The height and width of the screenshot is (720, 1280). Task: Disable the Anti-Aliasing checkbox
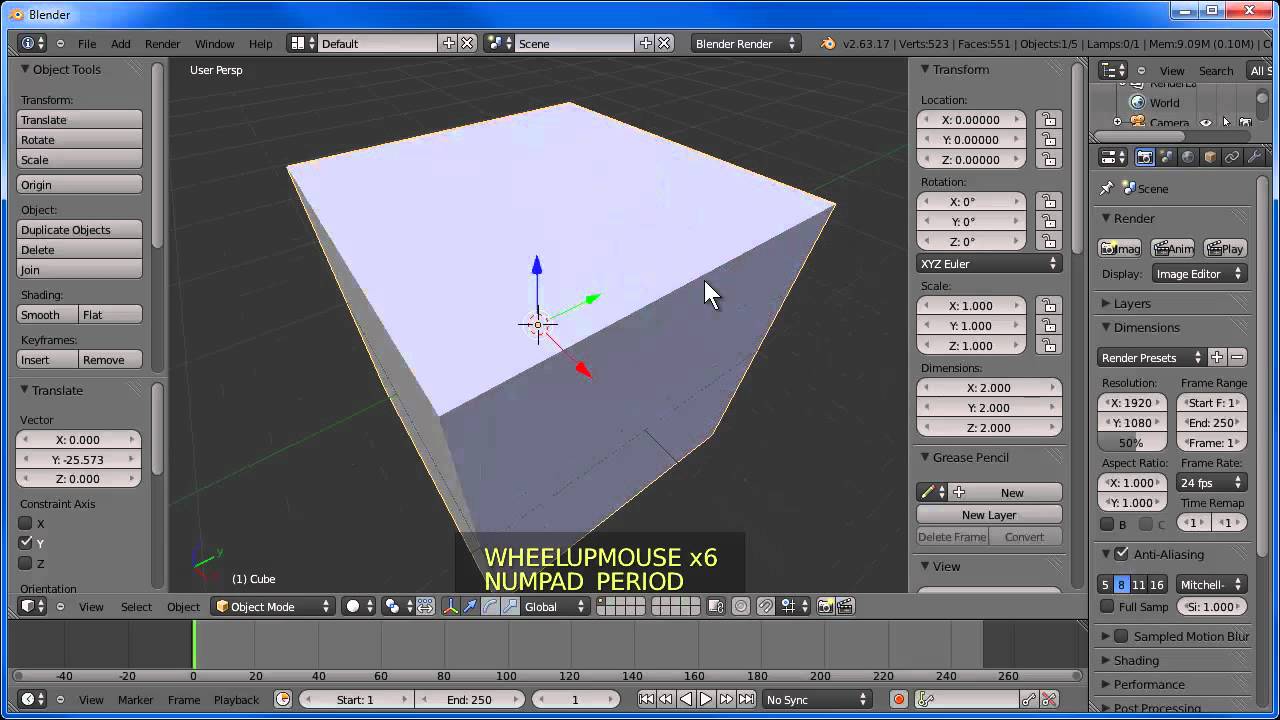tap(1122, 554)
